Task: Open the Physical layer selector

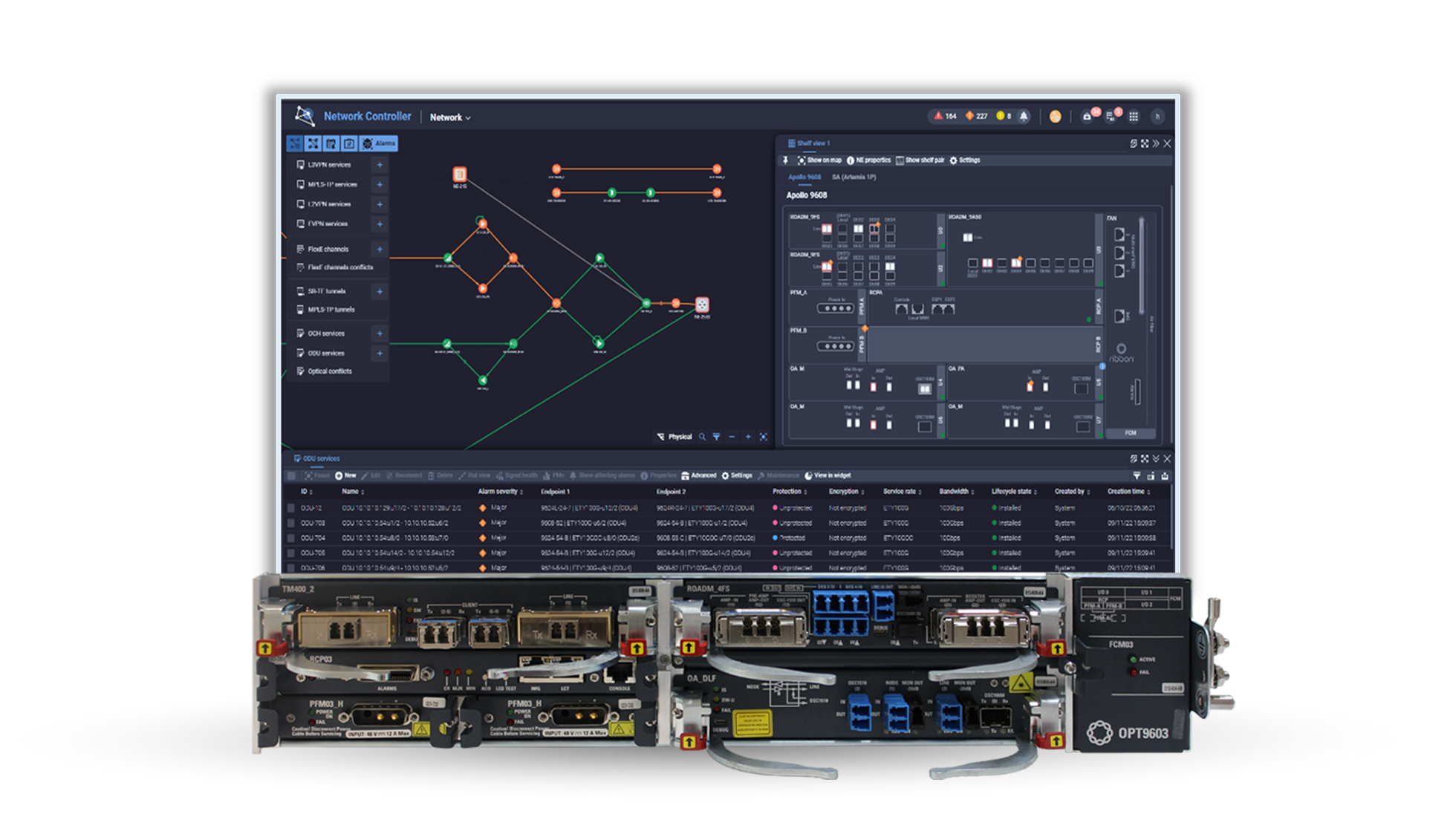Action: point(675,437)
